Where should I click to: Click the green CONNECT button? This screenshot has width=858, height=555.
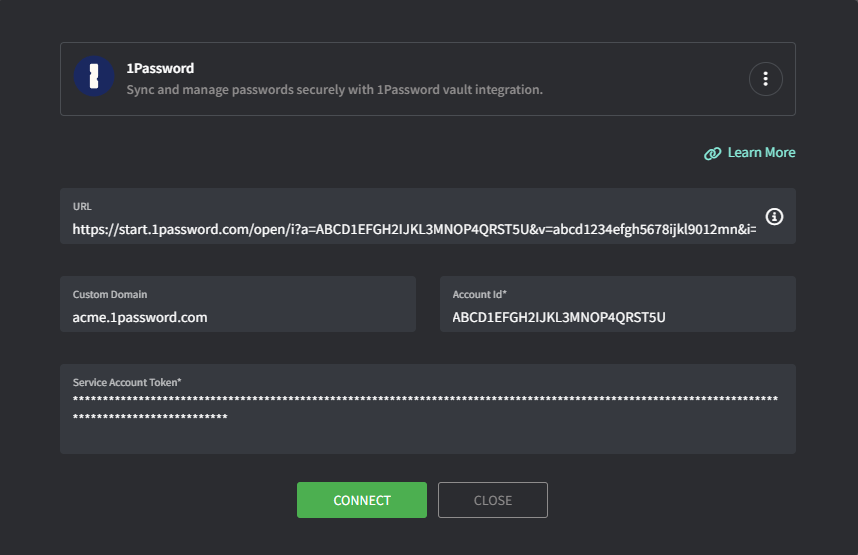click(362, 500)
